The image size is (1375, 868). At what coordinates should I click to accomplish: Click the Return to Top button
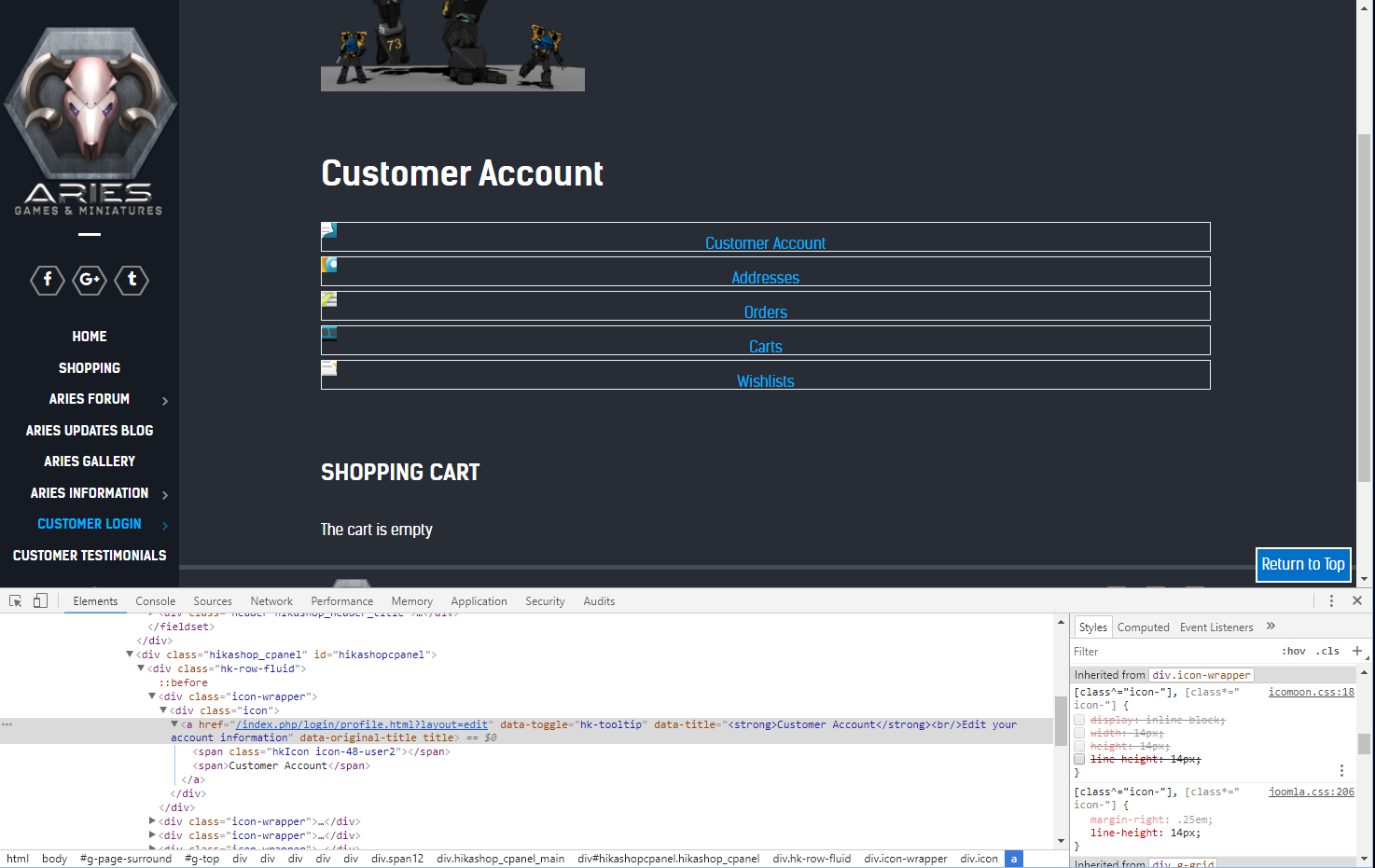(1302, 564)
